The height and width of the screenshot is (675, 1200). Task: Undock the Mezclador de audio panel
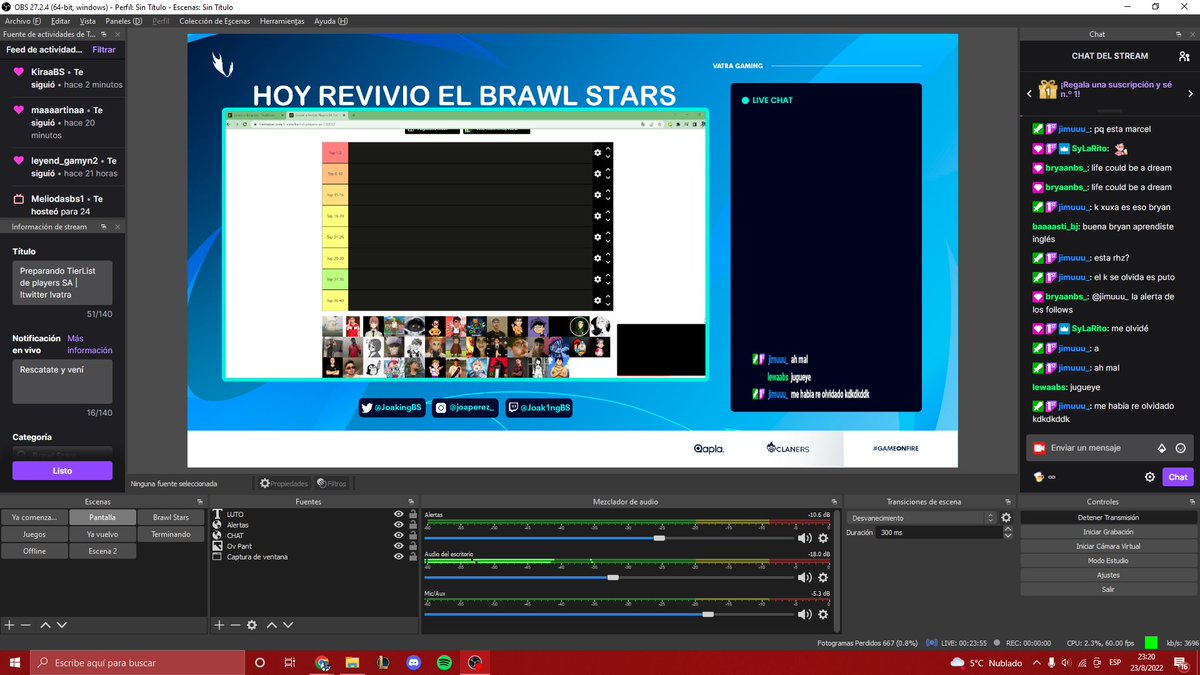click(835, 501)
